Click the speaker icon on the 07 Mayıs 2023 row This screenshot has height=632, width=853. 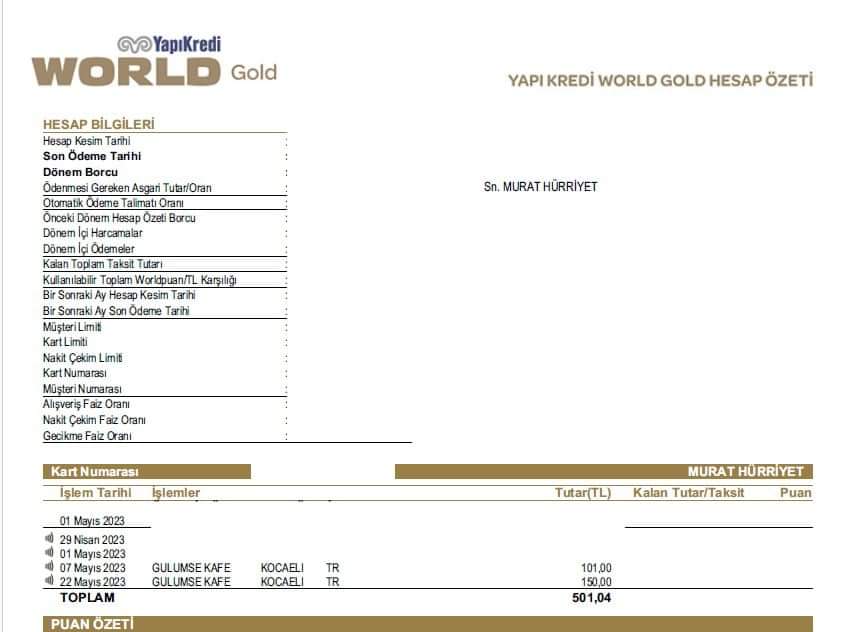pyautogui.click(x=49, y=567)
